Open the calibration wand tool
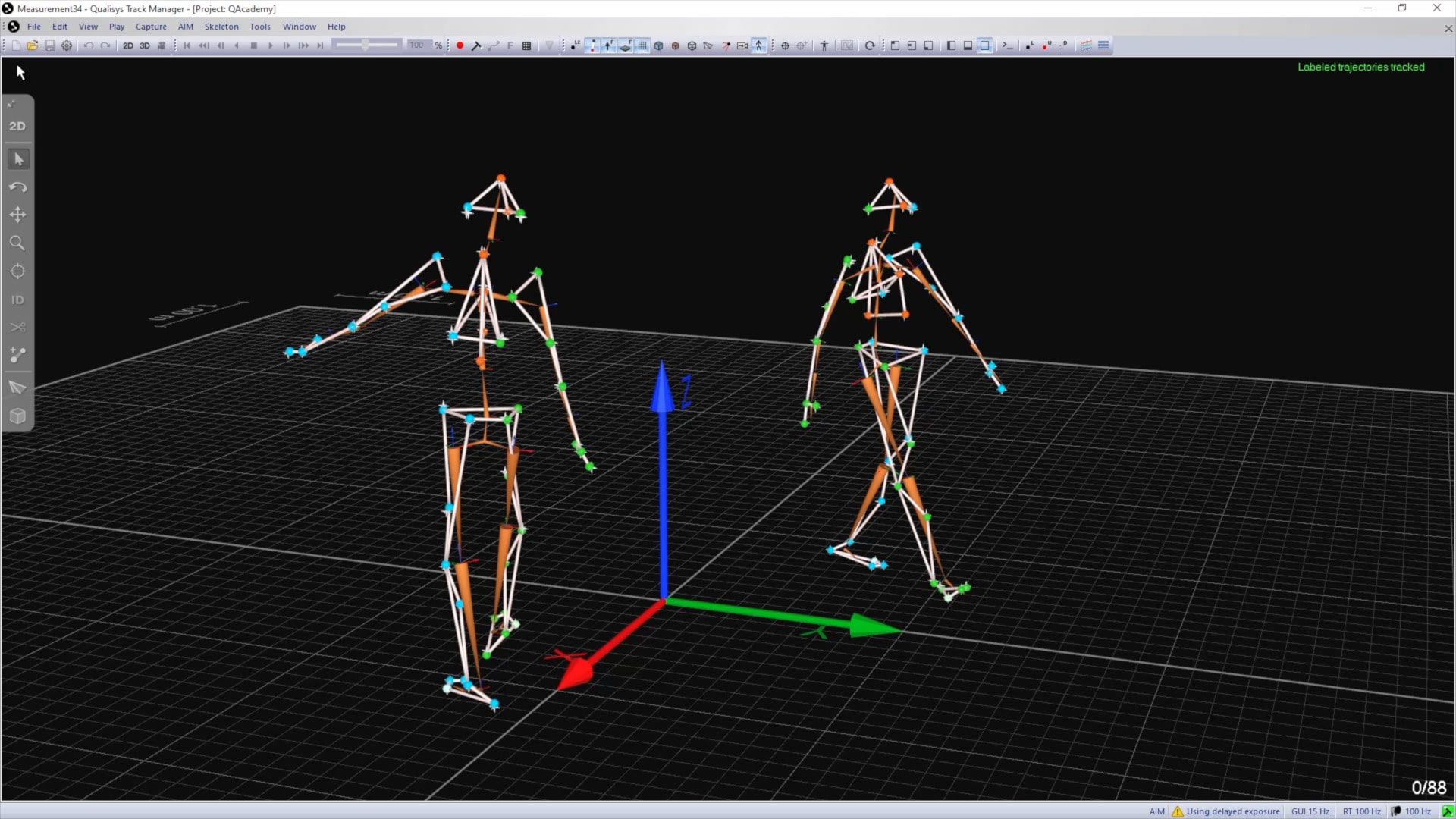 click(476, 45)
